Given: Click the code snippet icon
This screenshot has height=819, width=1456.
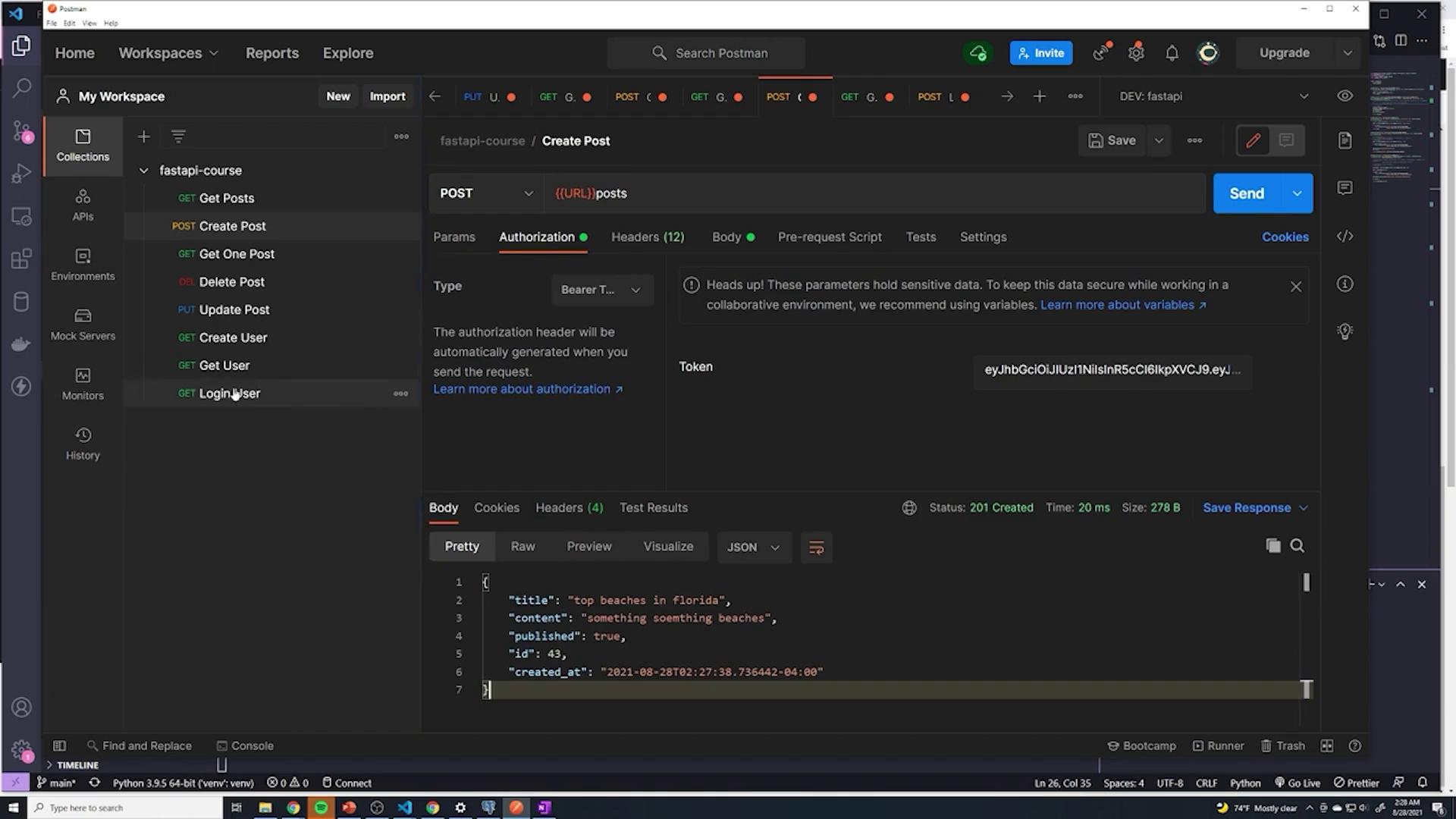Looking at the screenshot, I should click(x=1345, y=237).
